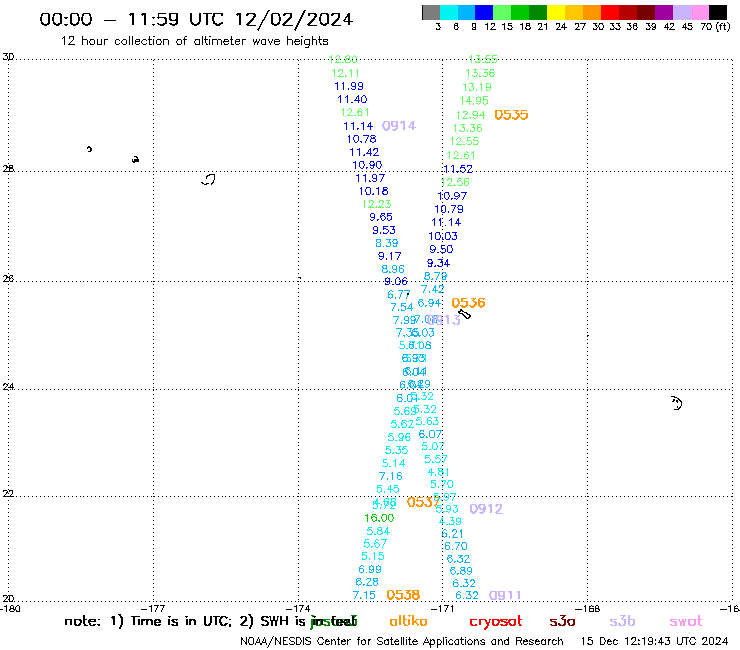This screenshot has height=650, width=740.
Task: Select the 10.03 wave height reading
Action: (x=443, y=236)
